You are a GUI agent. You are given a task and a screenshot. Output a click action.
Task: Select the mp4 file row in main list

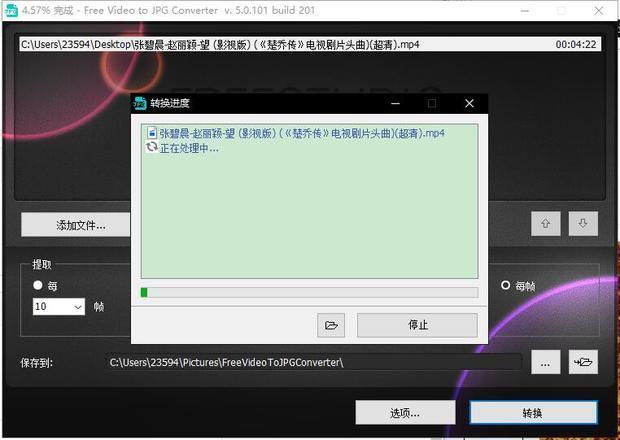coord(310,44)
